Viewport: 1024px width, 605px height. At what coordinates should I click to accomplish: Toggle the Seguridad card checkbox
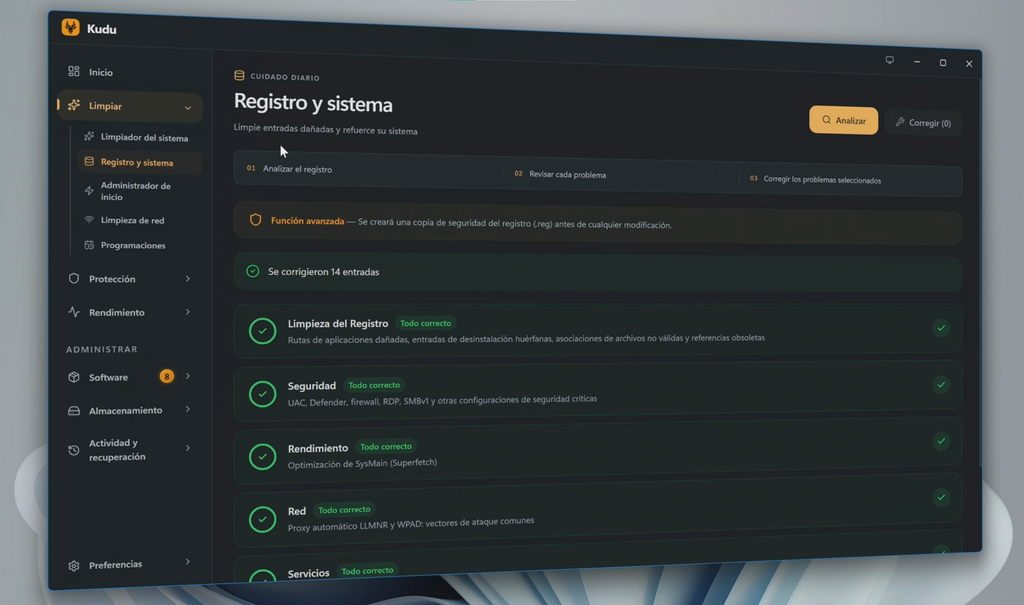pyautogui.click(x=941, y=384)
